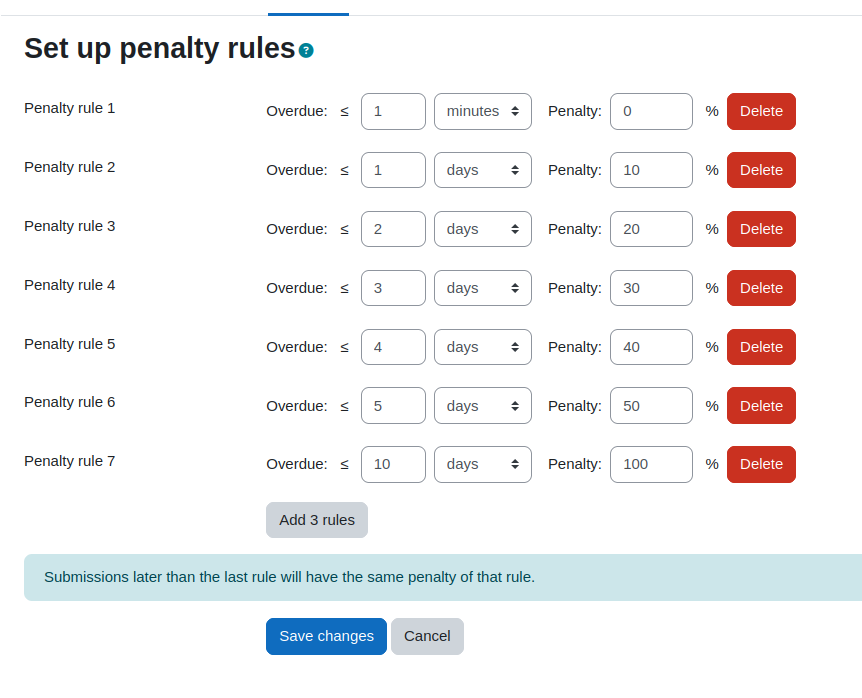Click the penalty field showing 0

click(x=651, y=112)
